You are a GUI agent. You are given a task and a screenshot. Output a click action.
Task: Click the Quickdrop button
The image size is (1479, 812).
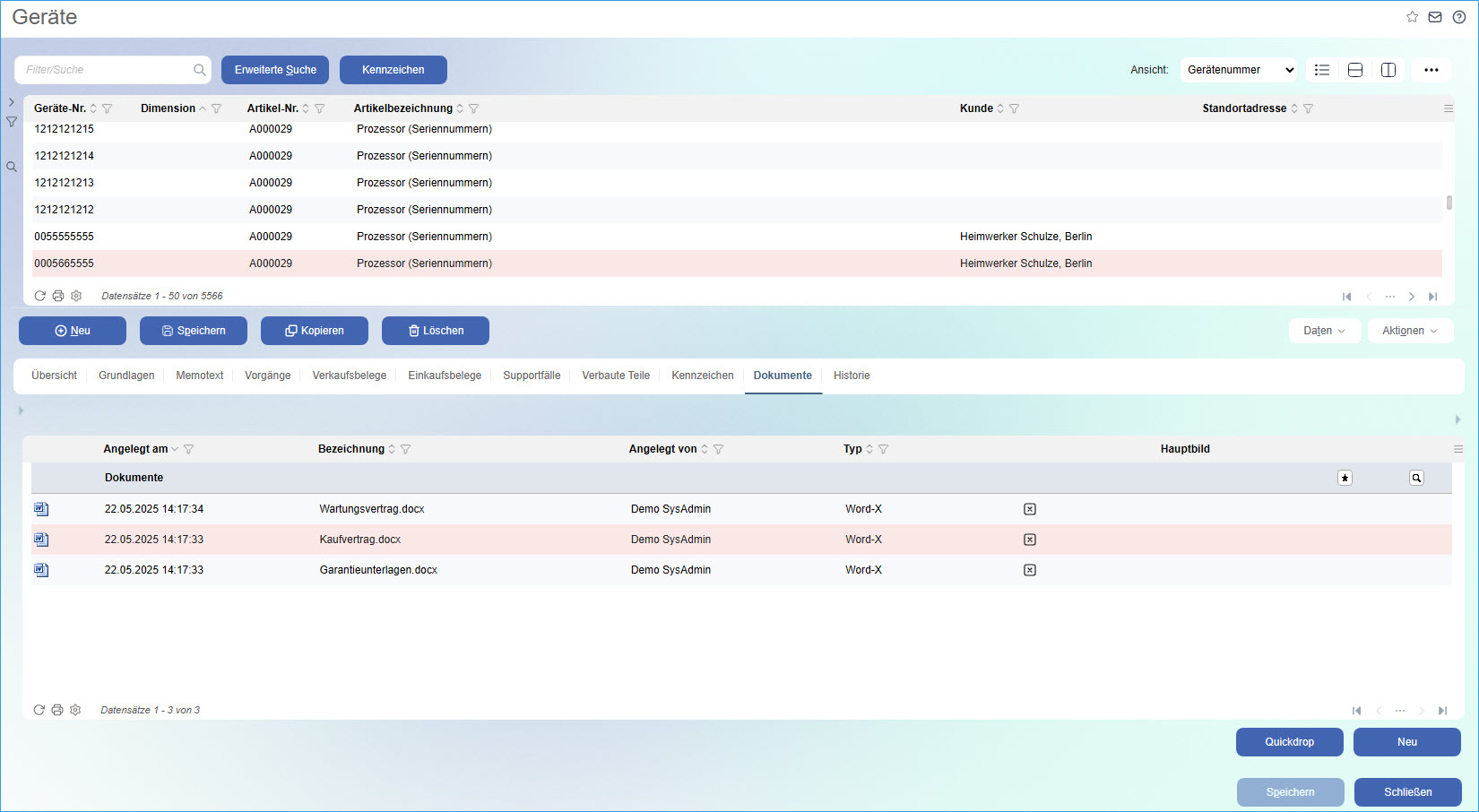(1289, 742)
